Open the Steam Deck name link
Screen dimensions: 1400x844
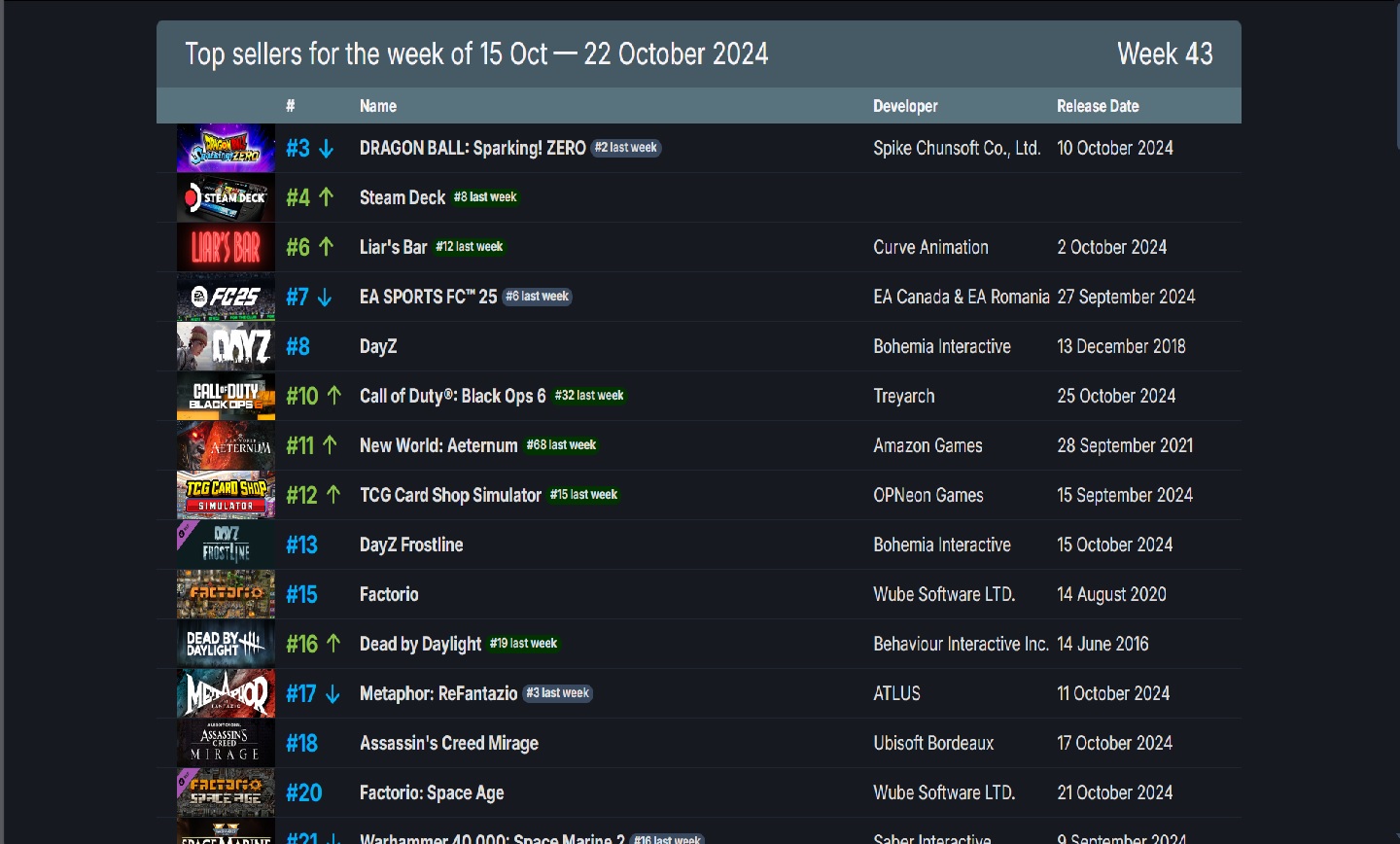[402, 197]
